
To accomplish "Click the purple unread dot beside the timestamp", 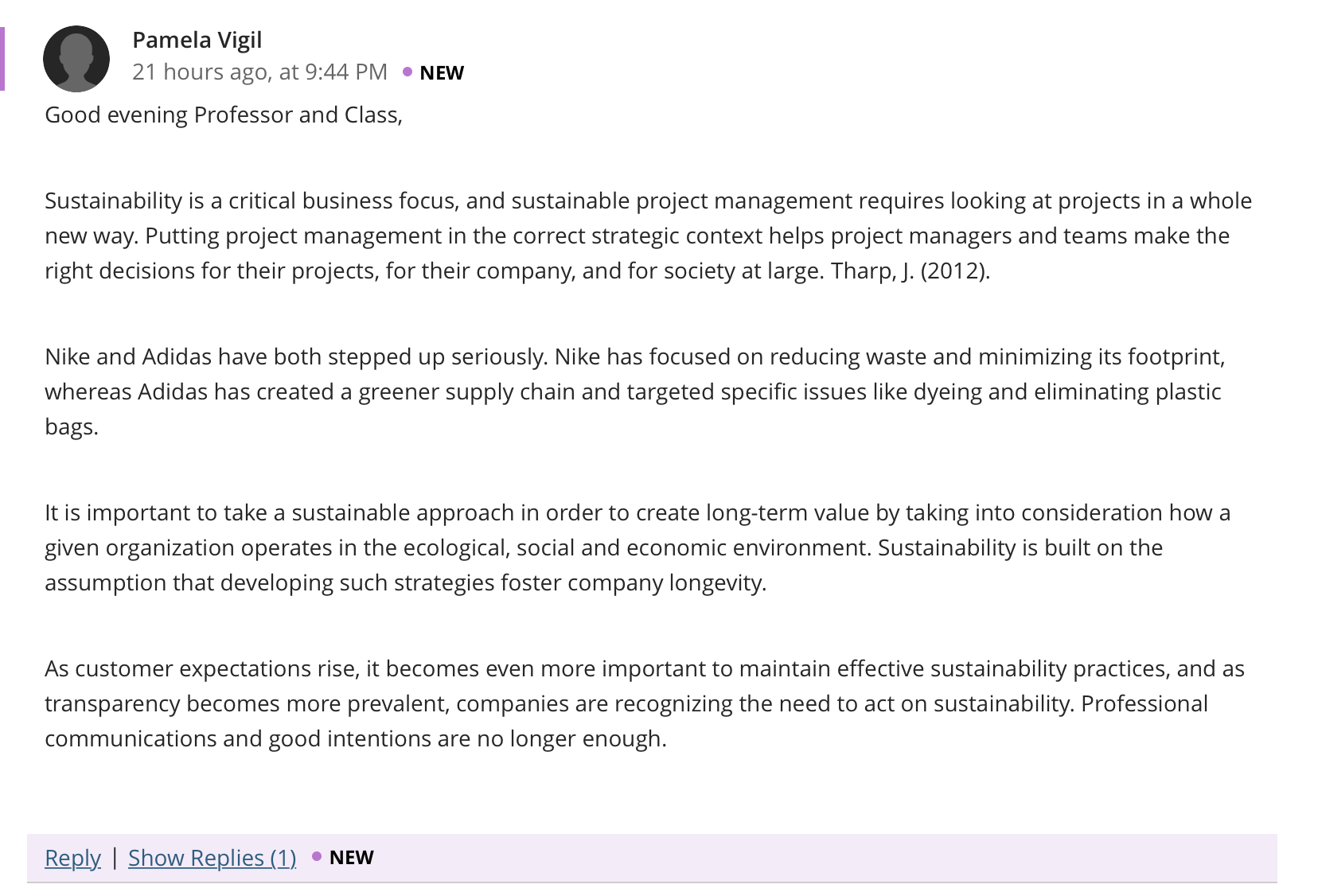I will 407,72.
